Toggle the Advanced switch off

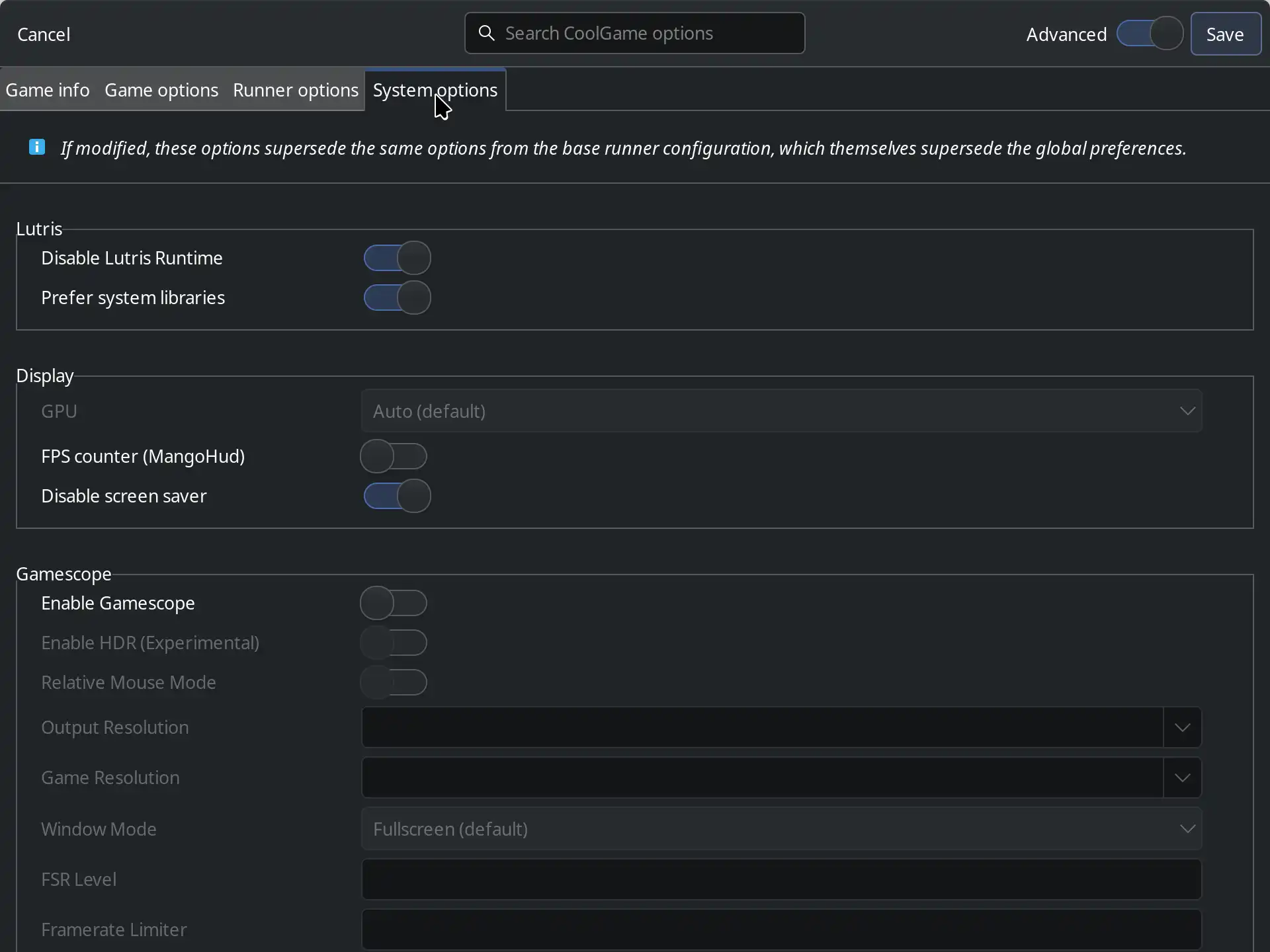[1150, 34]
